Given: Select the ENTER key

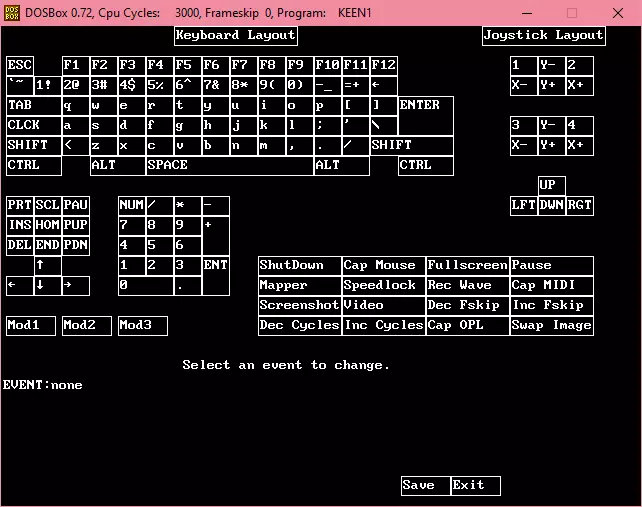Looking at the screenshot, I should (x=426, y=116).
